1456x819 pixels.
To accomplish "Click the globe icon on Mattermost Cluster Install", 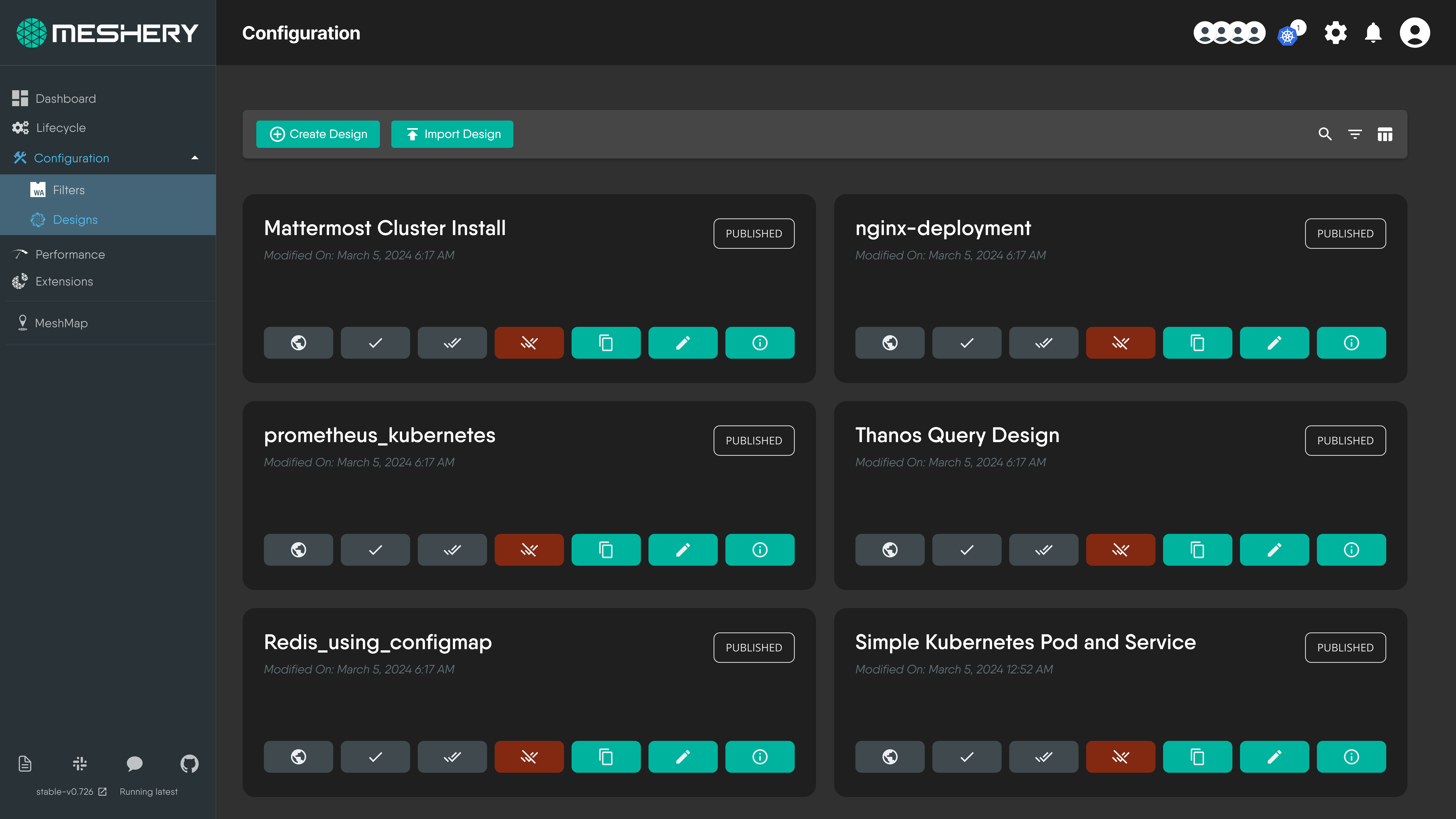I will pyautogui.click(x=298, y=343).
